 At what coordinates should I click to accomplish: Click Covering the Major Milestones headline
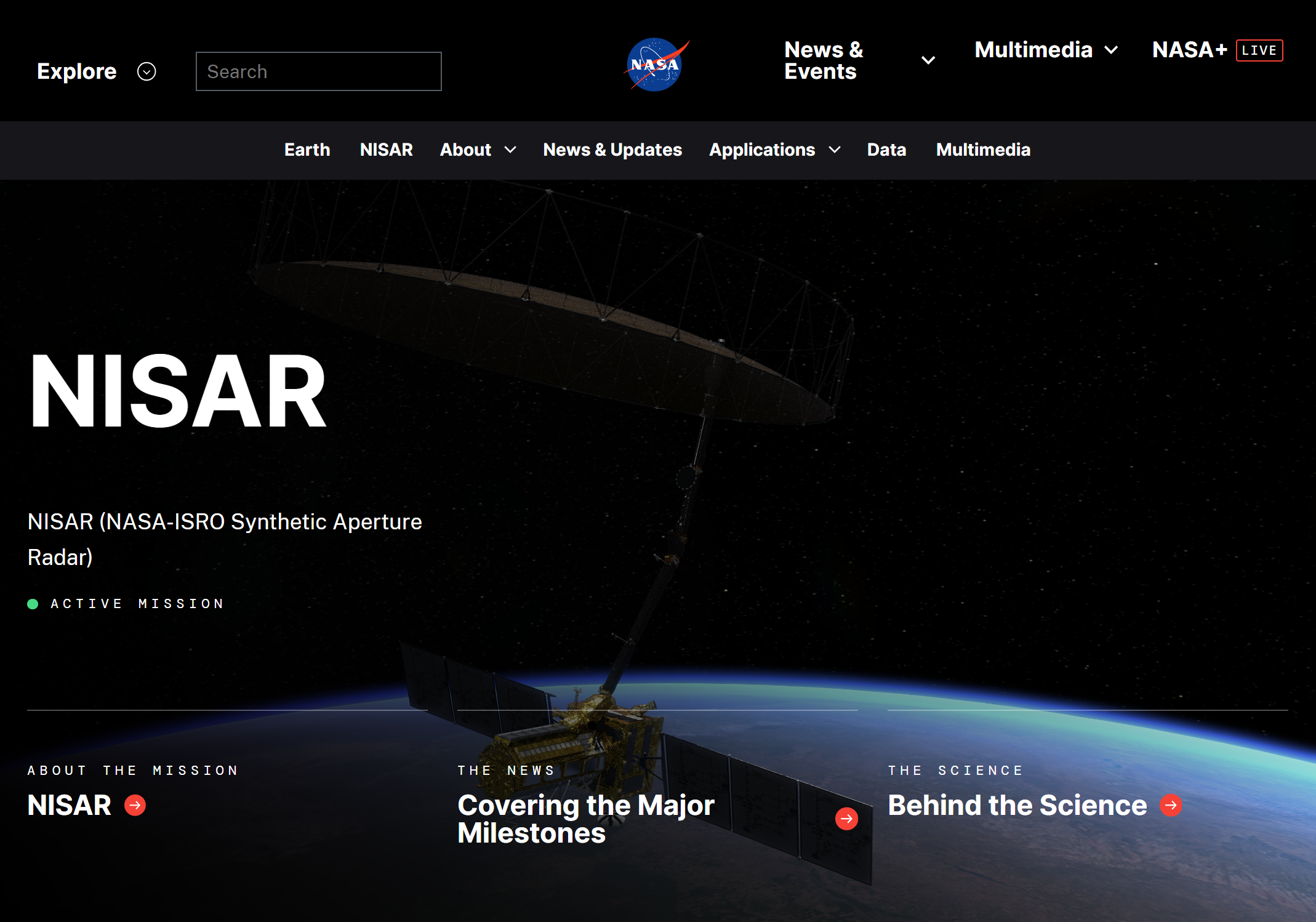[585, 819]
